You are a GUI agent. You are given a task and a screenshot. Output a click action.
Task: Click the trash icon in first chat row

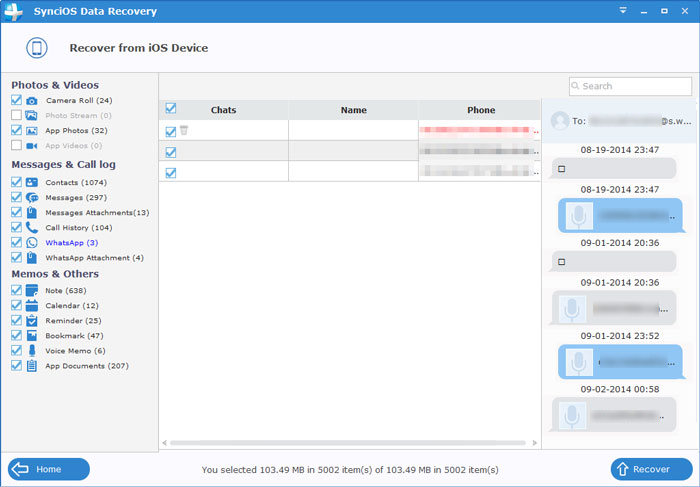183,130
